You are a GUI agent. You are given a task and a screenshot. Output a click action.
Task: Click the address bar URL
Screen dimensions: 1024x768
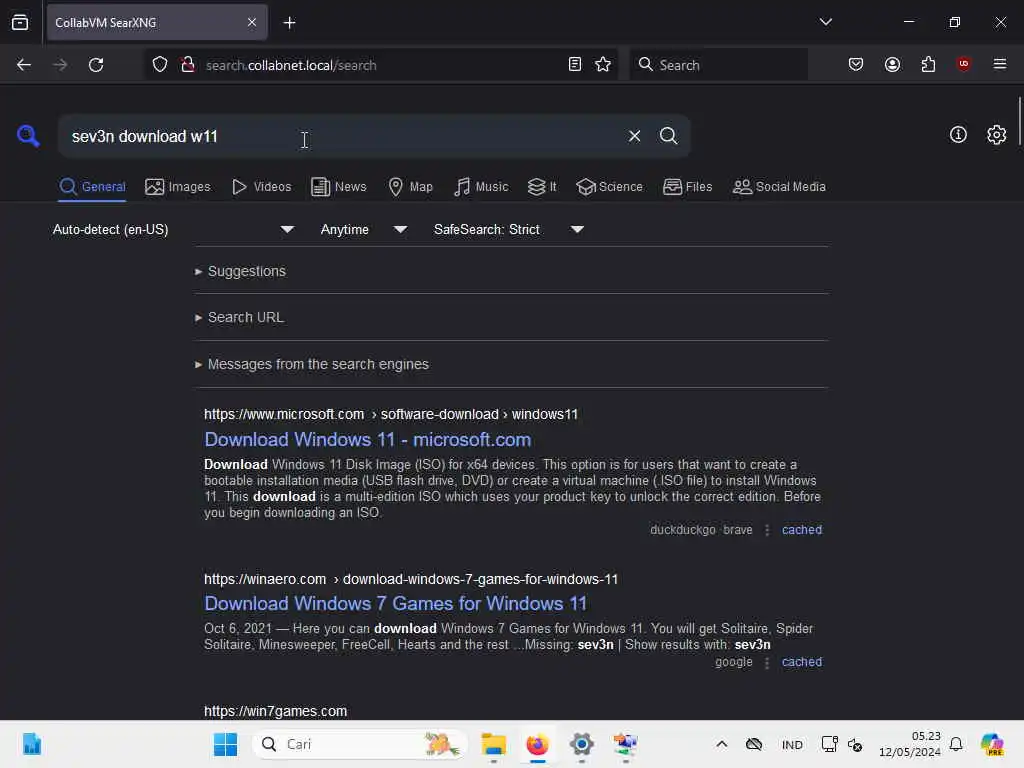pos(291,65)
